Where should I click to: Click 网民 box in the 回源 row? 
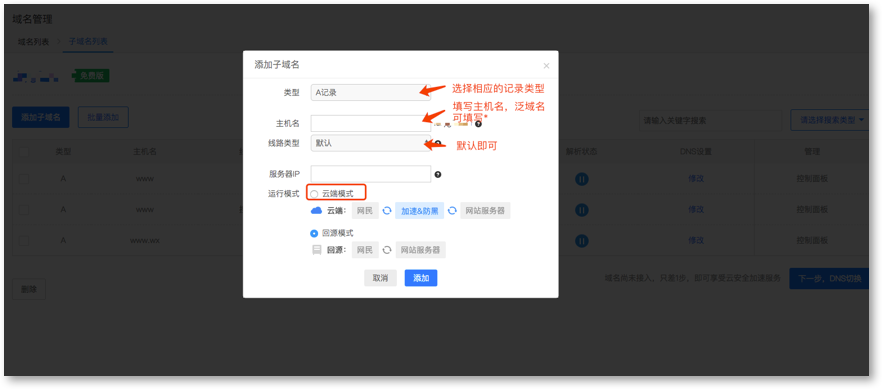tap(365, 250)
